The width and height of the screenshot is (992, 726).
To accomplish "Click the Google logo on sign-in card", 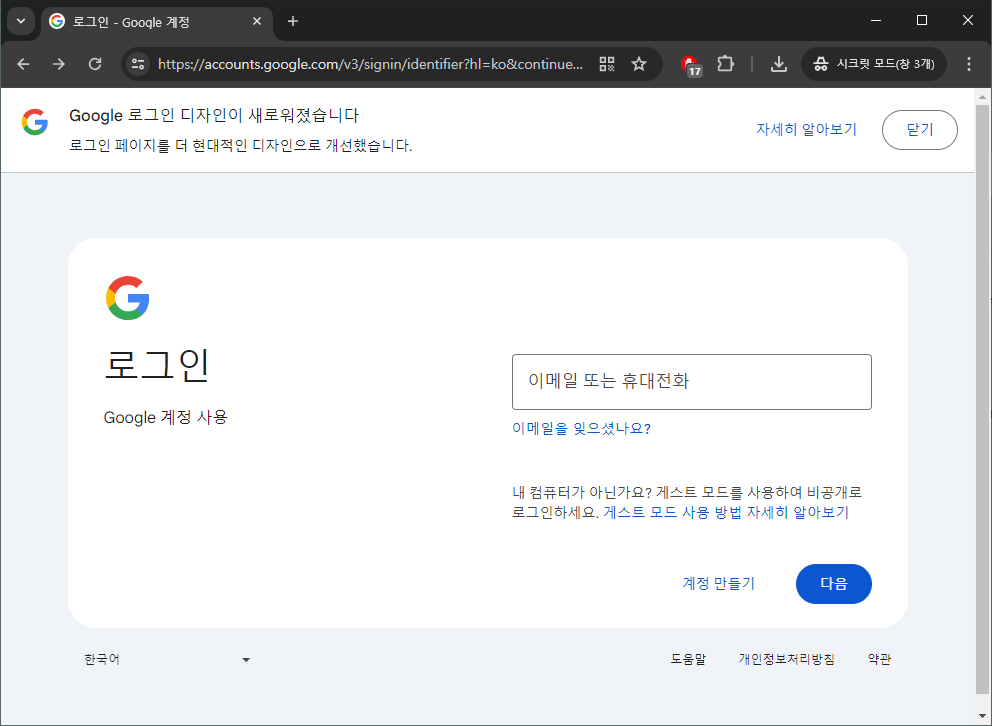I will coord(128,298).
